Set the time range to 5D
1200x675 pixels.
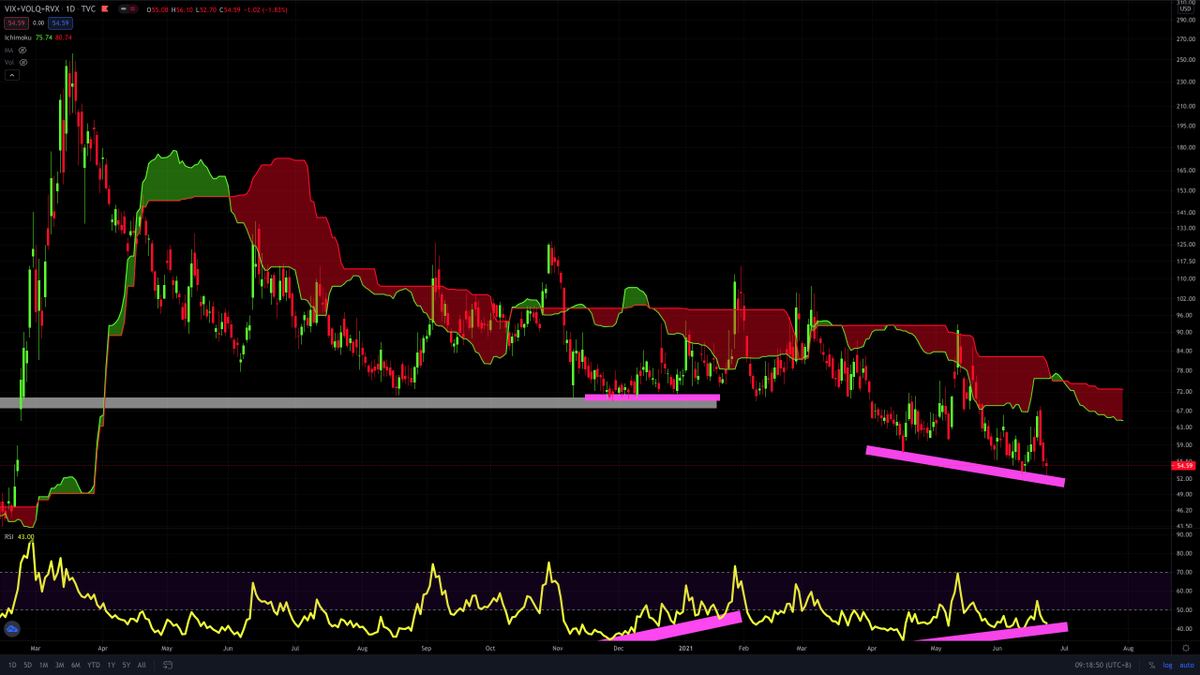[27, 665]
